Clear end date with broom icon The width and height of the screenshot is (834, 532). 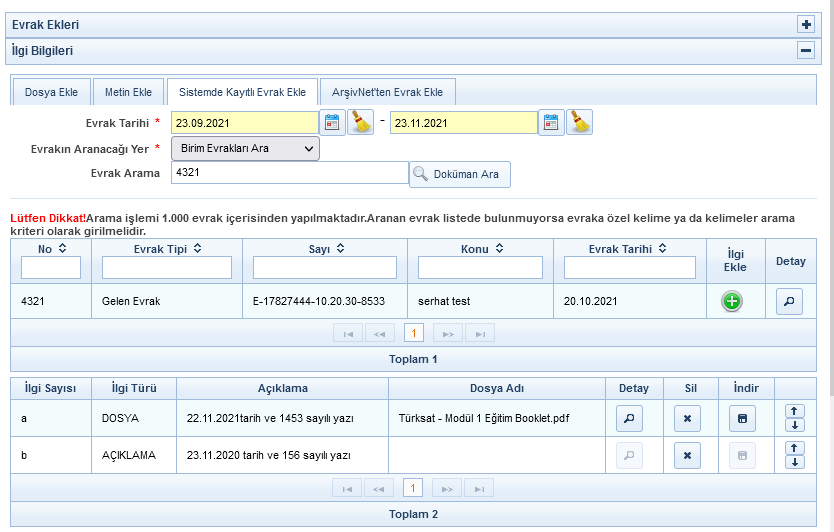point(580,123)
